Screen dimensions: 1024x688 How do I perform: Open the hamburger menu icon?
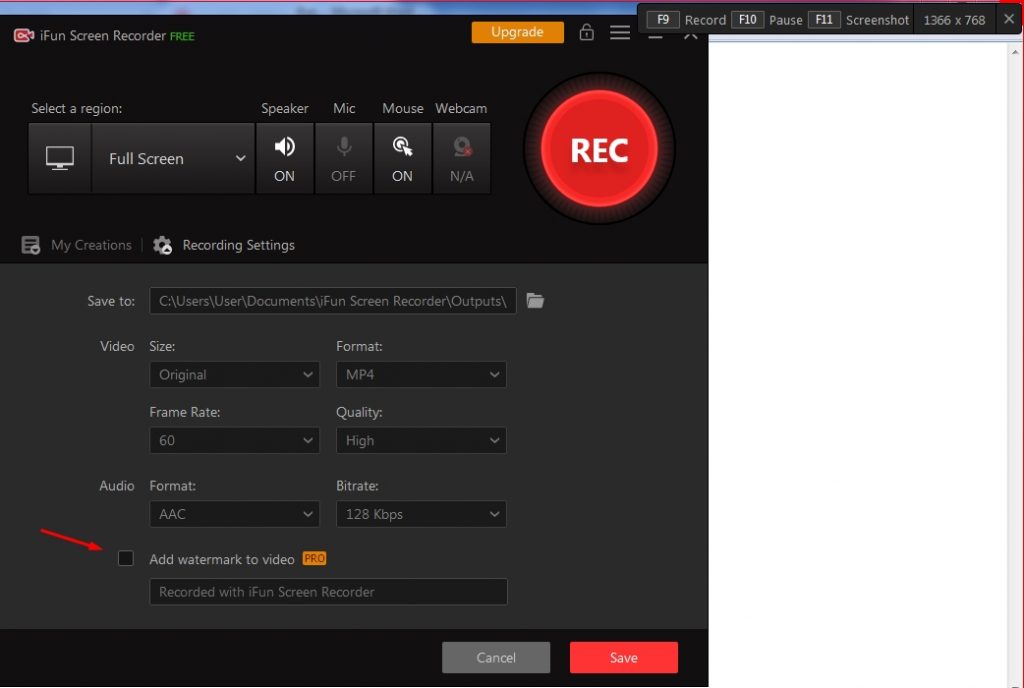pos(620,32)
